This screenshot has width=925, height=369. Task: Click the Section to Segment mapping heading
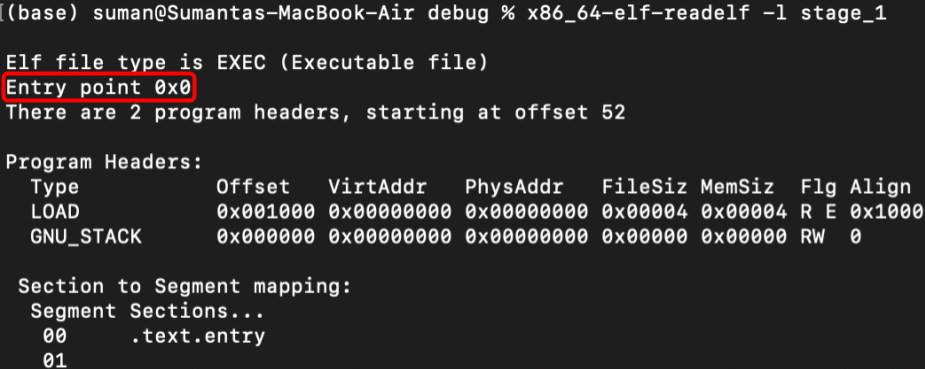click(185, 287)
